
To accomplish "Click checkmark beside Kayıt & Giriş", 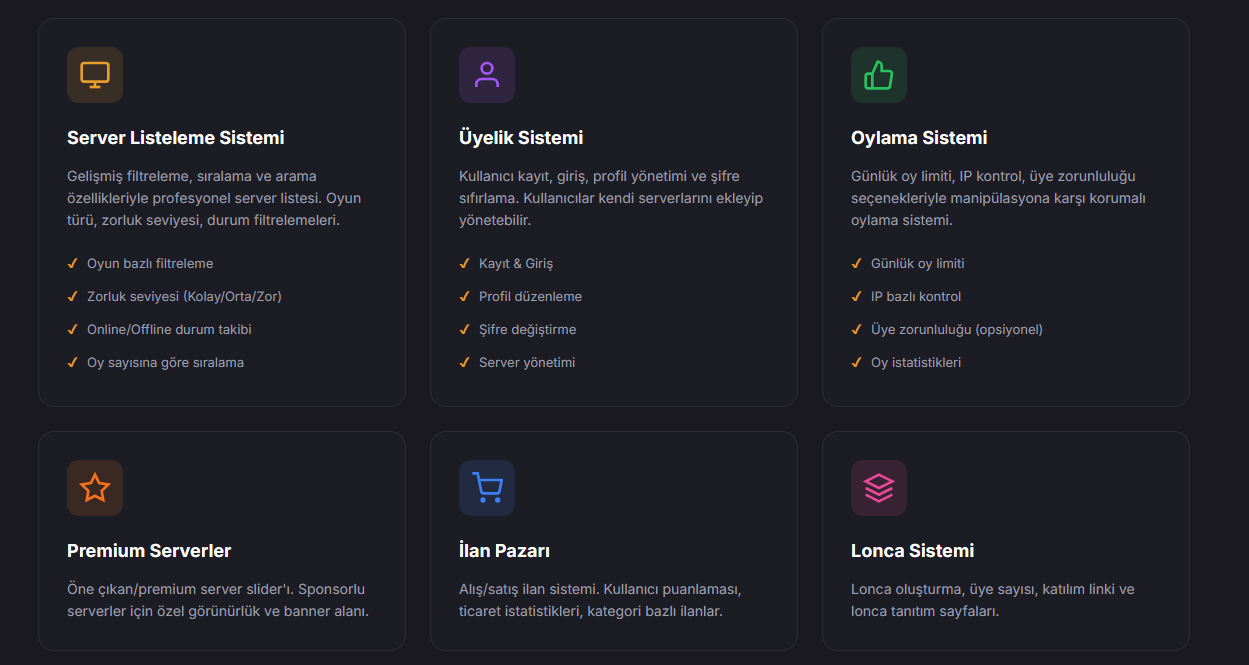I will (465, 264).
